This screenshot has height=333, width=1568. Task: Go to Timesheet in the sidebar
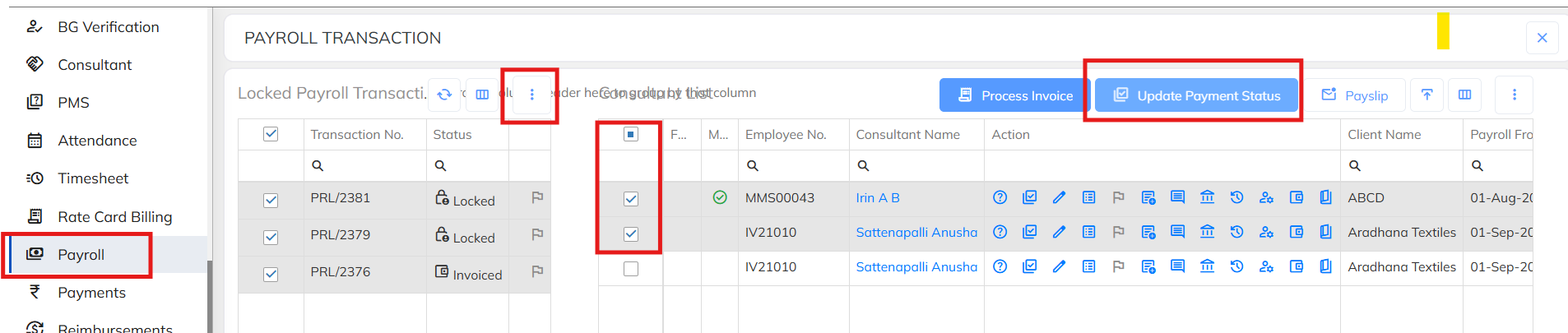click(x=93, y=178)
